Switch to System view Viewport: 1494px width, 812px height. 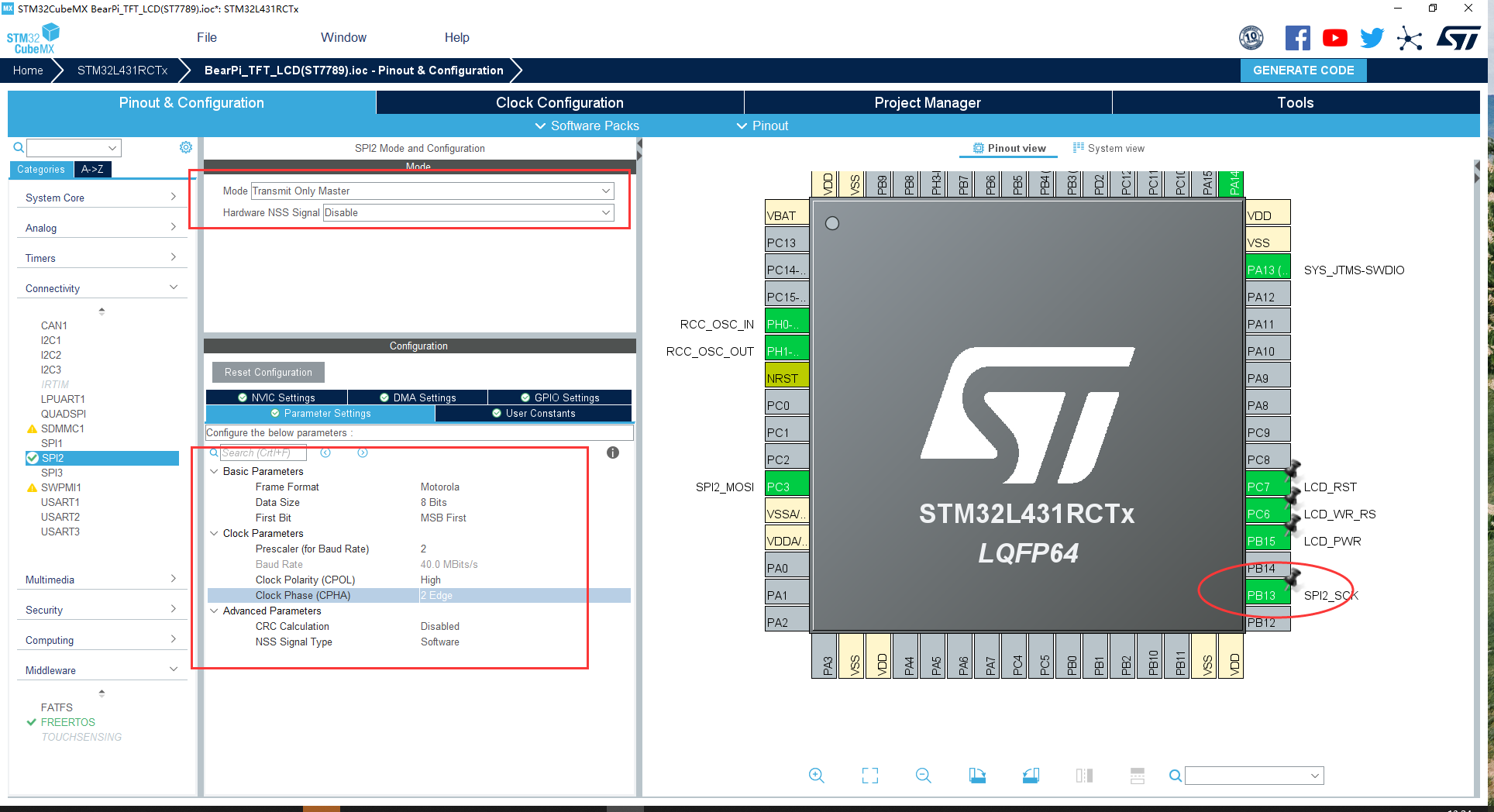click(1109, 148)
